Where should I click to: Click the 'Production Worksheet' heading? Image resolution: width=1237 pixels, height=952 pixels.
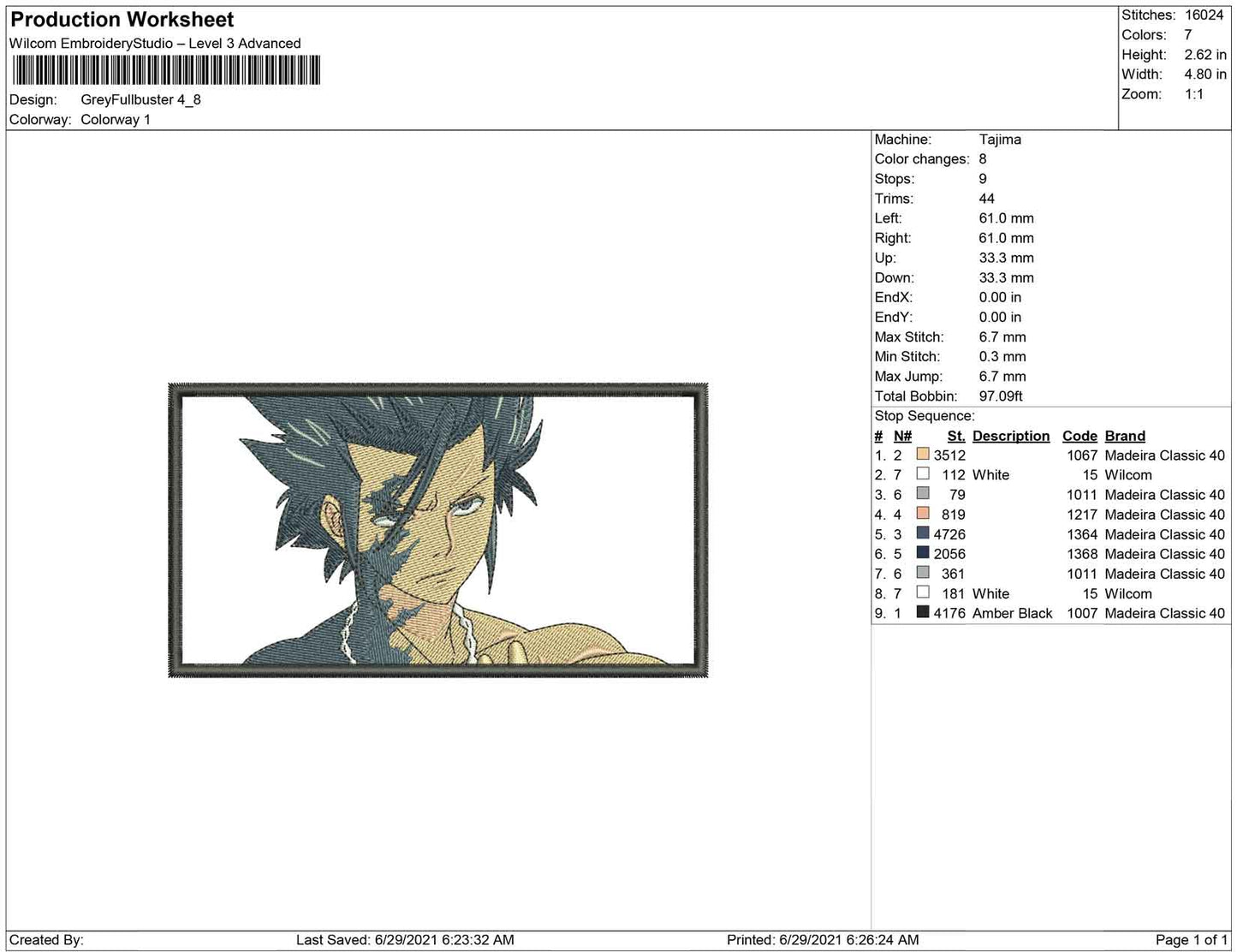[122, 19]
